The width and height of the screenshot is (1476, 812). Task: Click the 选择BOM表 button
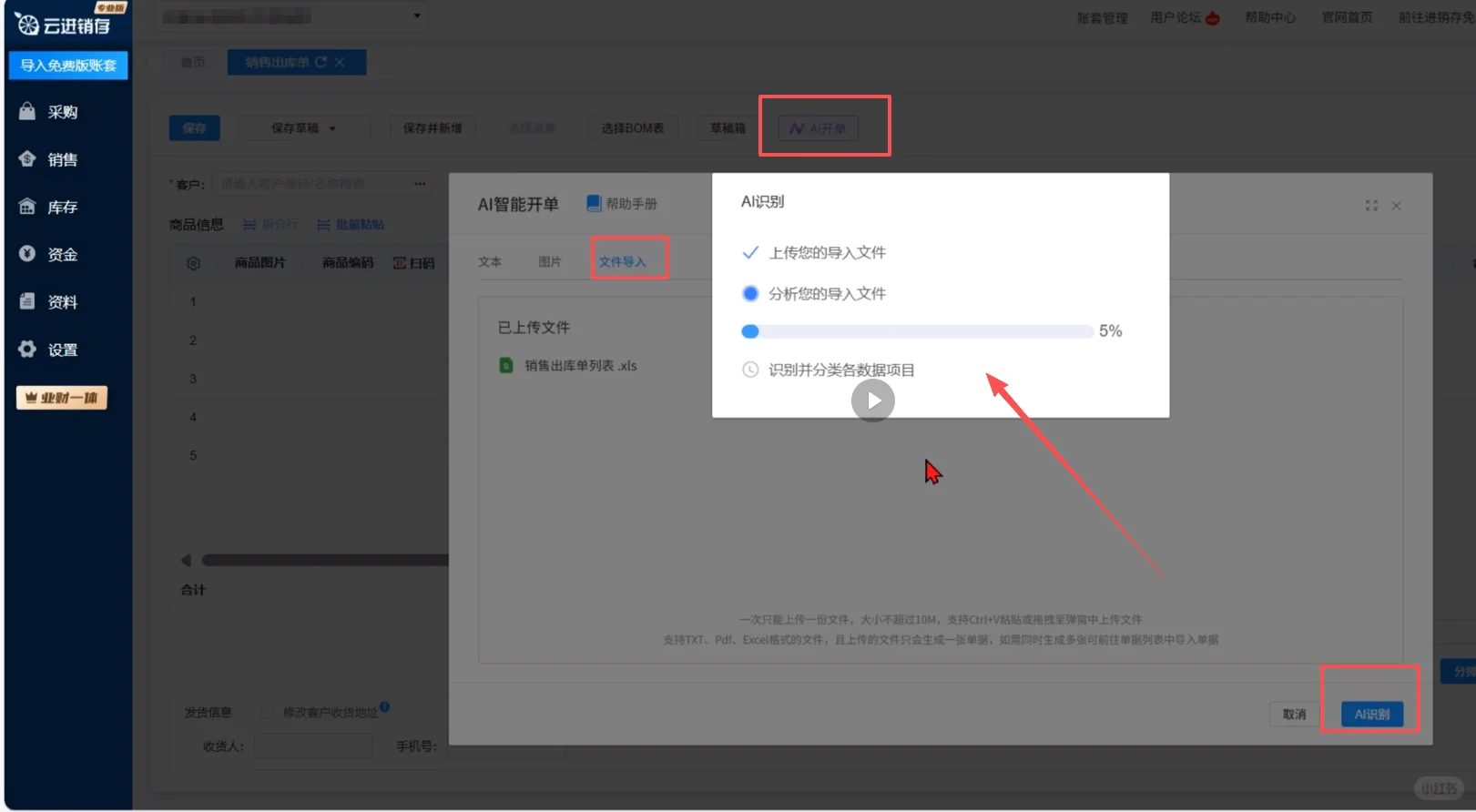click(x=632, y=128)
